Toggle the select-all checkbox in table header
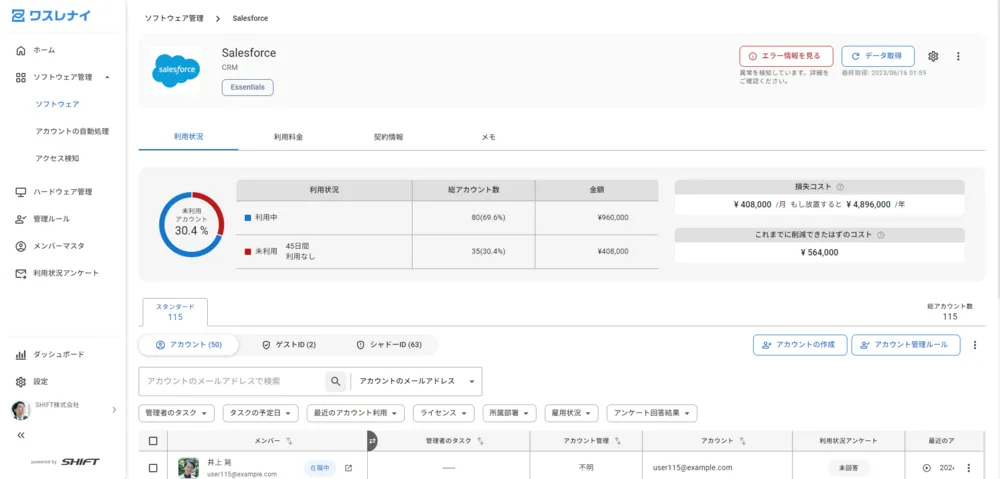Image resolution: width=1000 pixels, height=479 pixels. pos(153,441)
